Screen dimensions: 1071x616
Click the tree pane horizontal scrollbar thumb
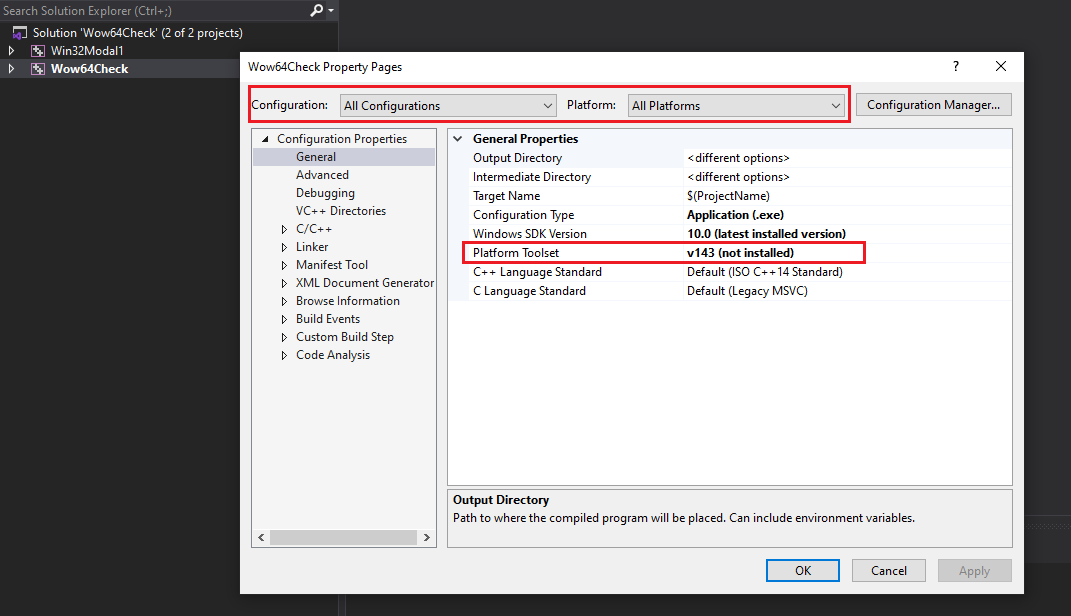pyautogui.click(x=344, y=537)
